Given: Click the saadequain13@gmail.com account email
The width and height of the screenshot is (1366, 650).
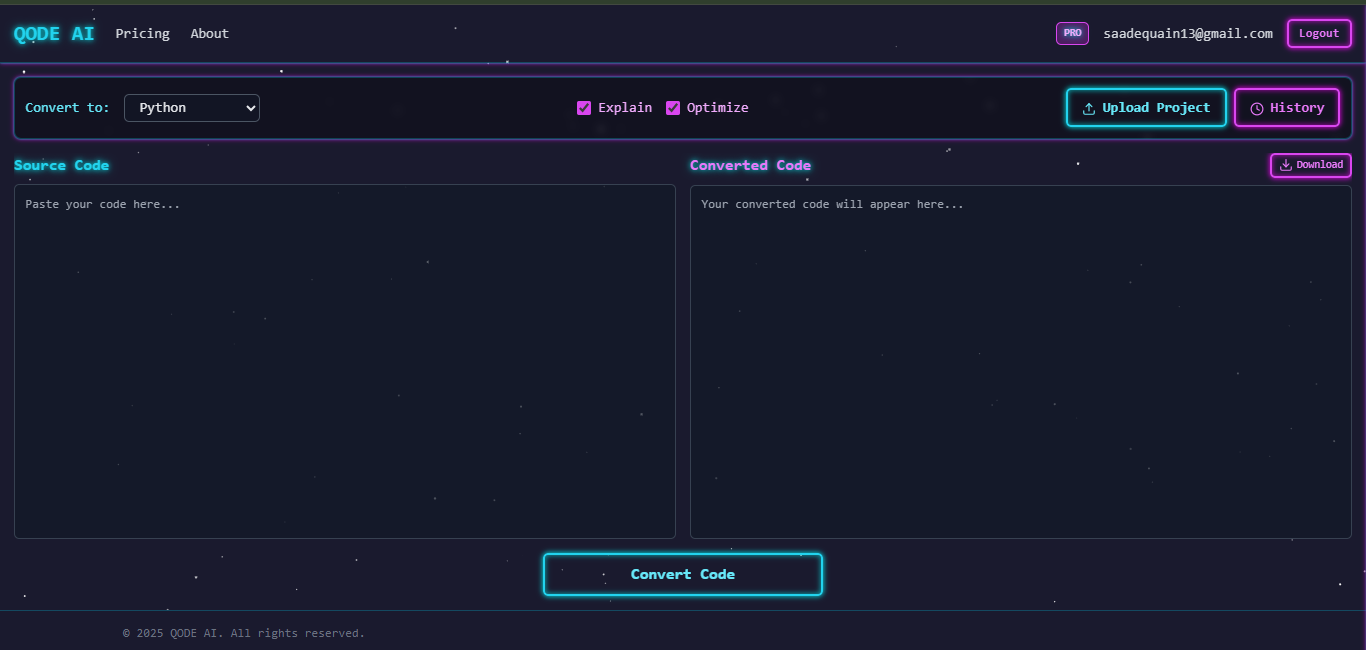Looking at the screenshot, I should pyautogui.click(x=1187, y=34).
